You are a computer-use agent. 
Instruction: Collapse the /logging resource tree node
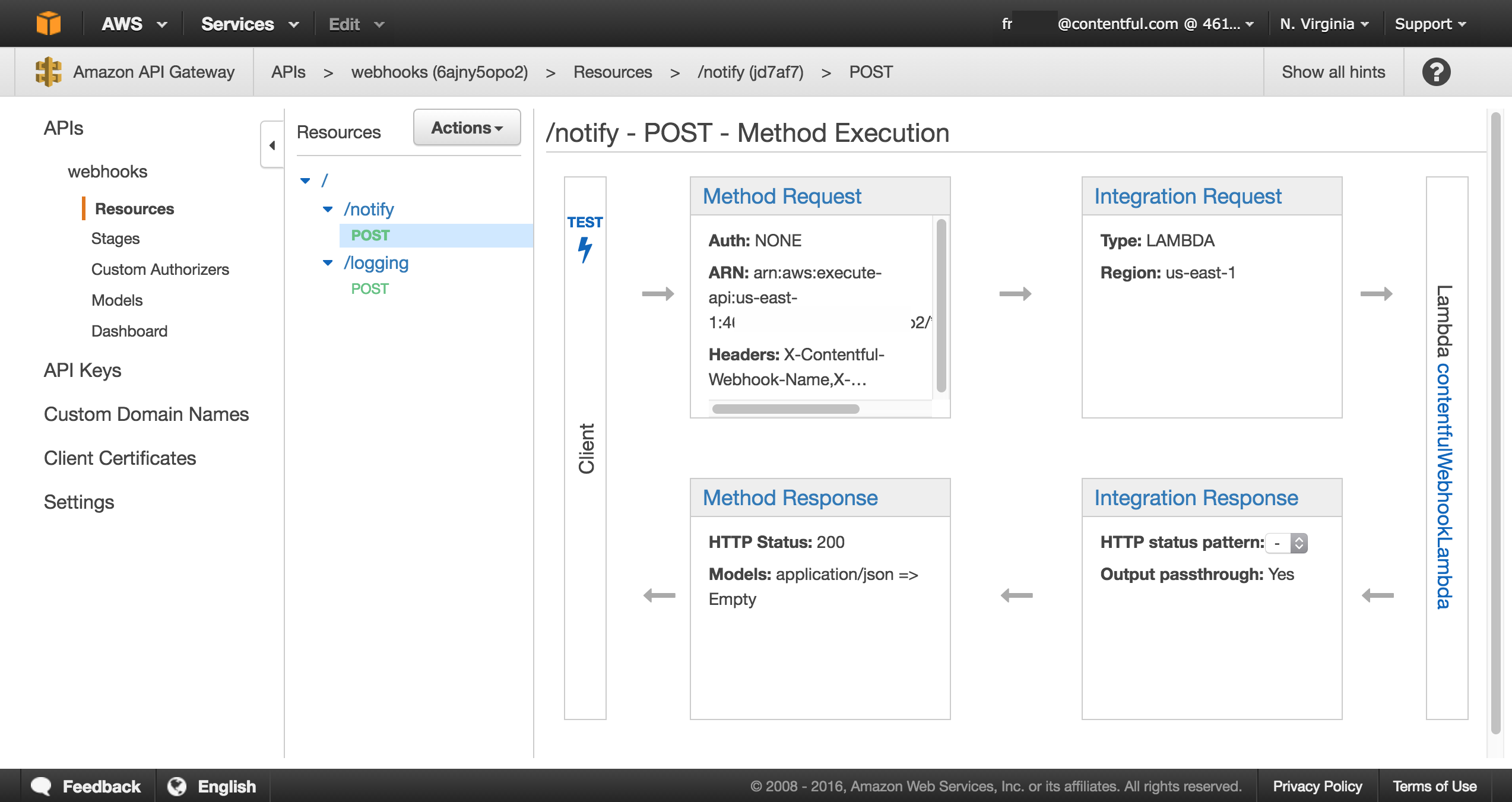tap(328, 263)
